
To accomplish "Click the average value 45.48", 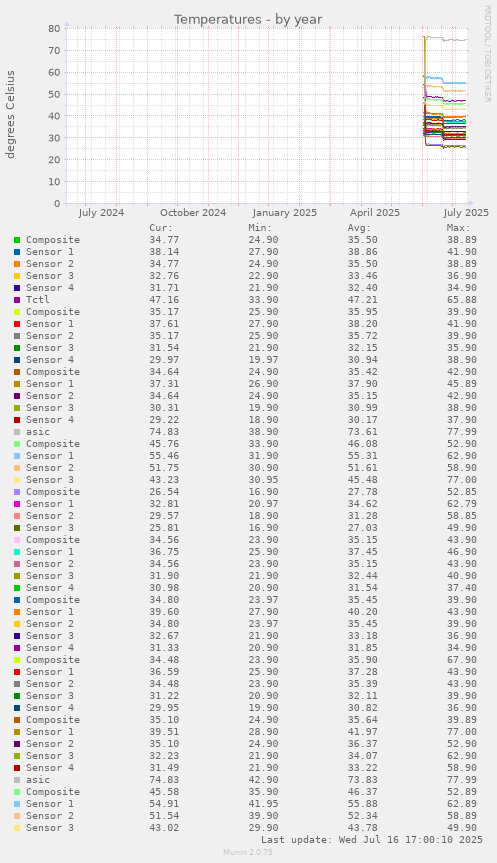I will coord(363,480).
